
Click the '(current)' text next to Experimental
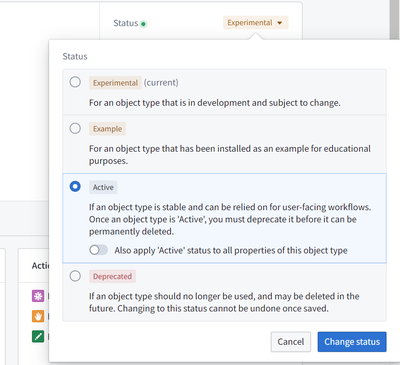click(x=161, y=82)
